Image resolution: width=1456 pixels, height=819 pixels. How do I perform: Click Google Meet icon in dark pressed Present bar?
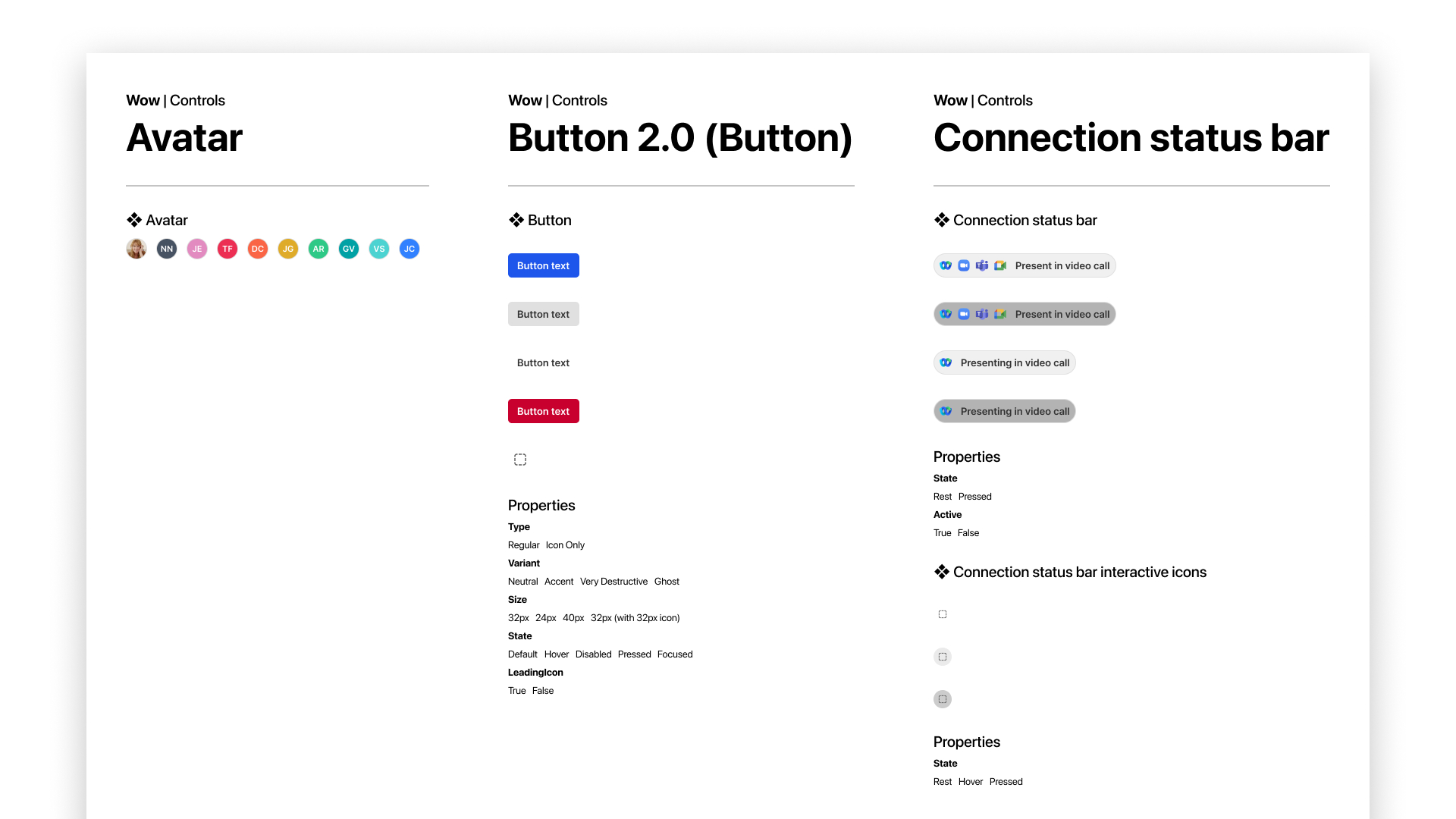(1000, 314)
